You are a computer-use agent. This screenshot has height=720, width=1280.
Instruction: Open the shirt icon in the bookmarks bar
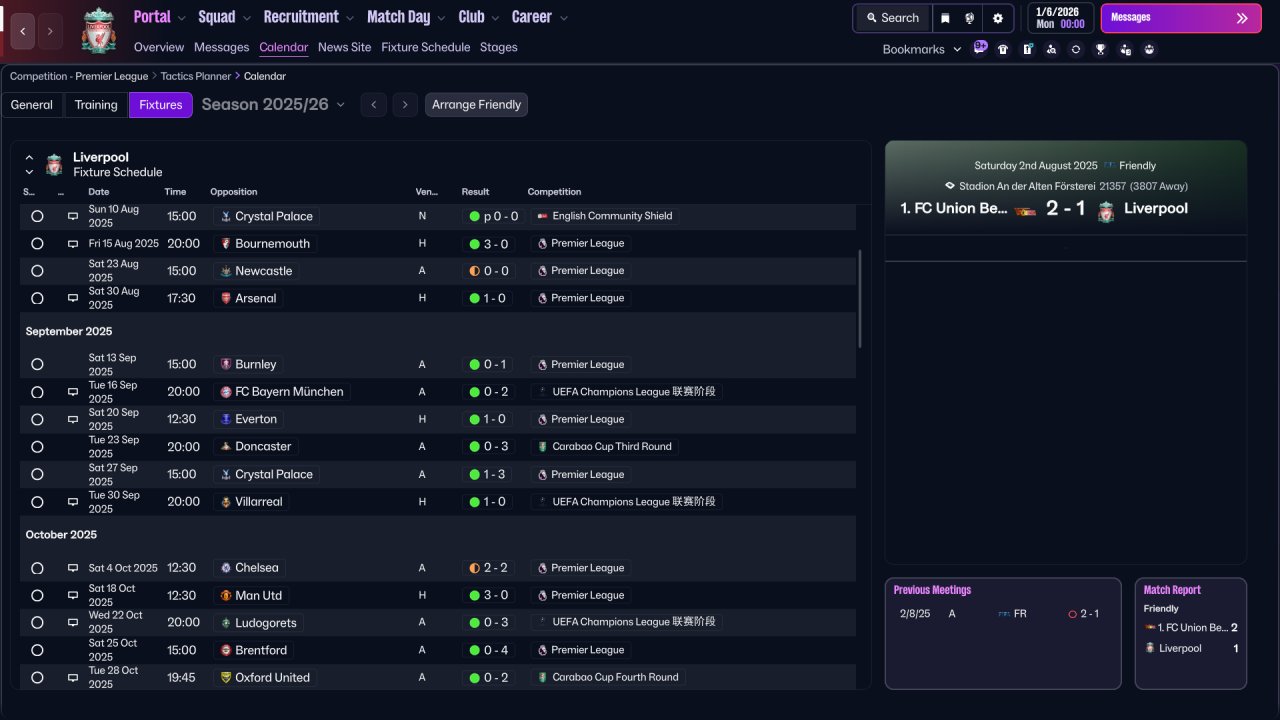[1003, 49]
